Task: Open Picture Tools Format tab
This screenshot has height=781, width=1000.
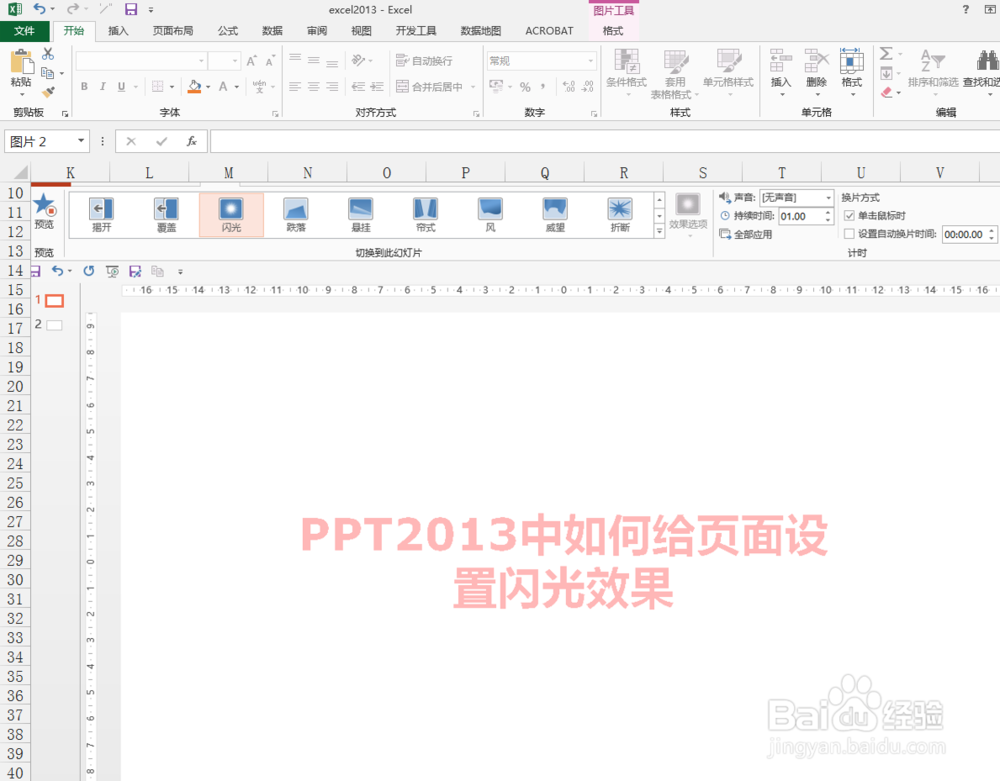Action: [613, 31]
